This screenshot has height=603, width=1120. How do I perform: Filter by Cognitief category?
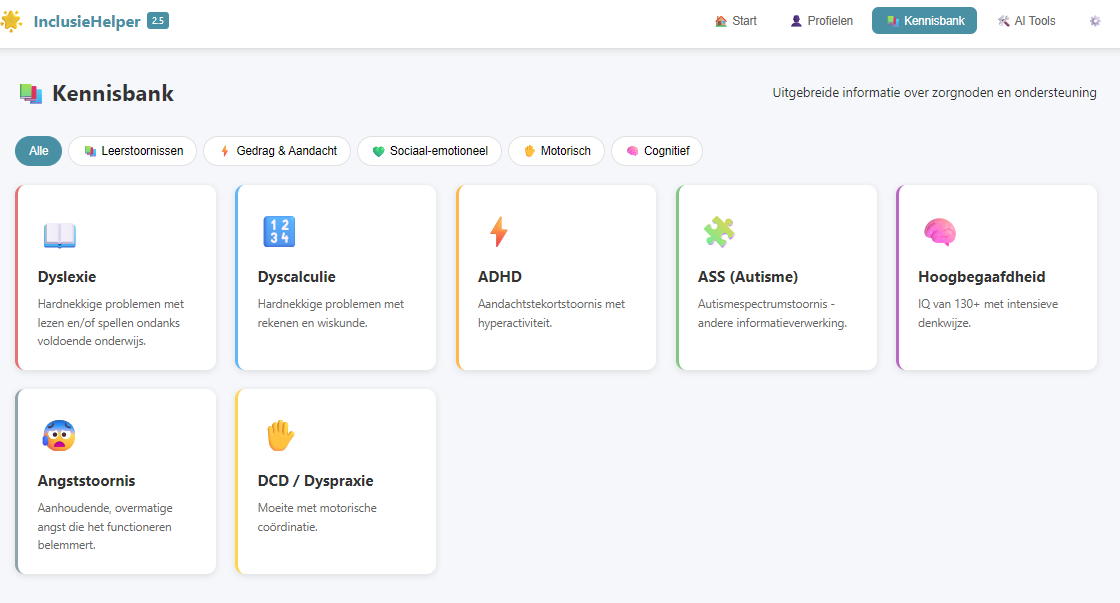pos(657,151)
